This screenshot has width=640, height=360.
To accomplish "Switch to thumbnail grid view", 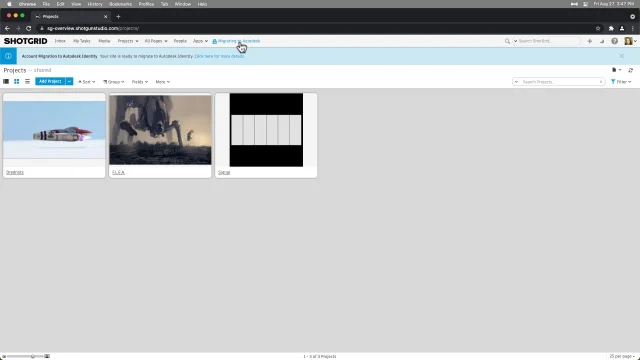I will click(x=17, y=82).
